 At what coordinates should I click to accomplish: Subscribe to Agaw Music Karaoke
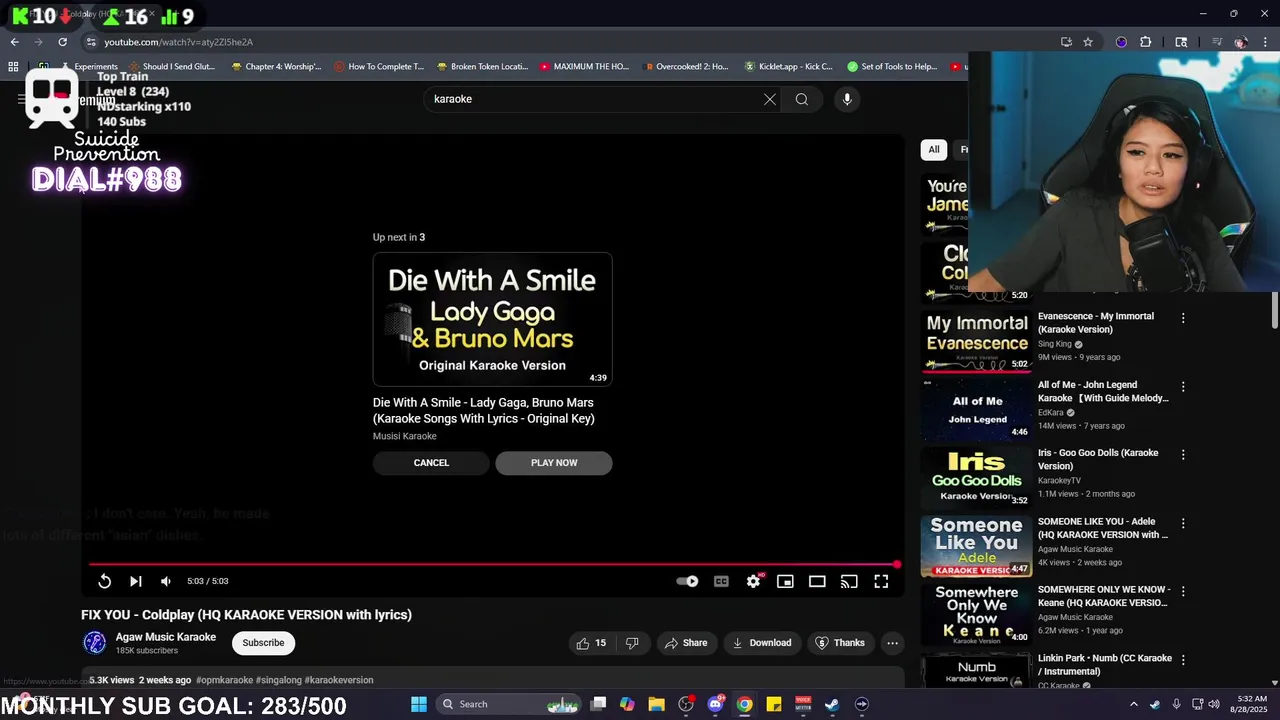[263, 643]
